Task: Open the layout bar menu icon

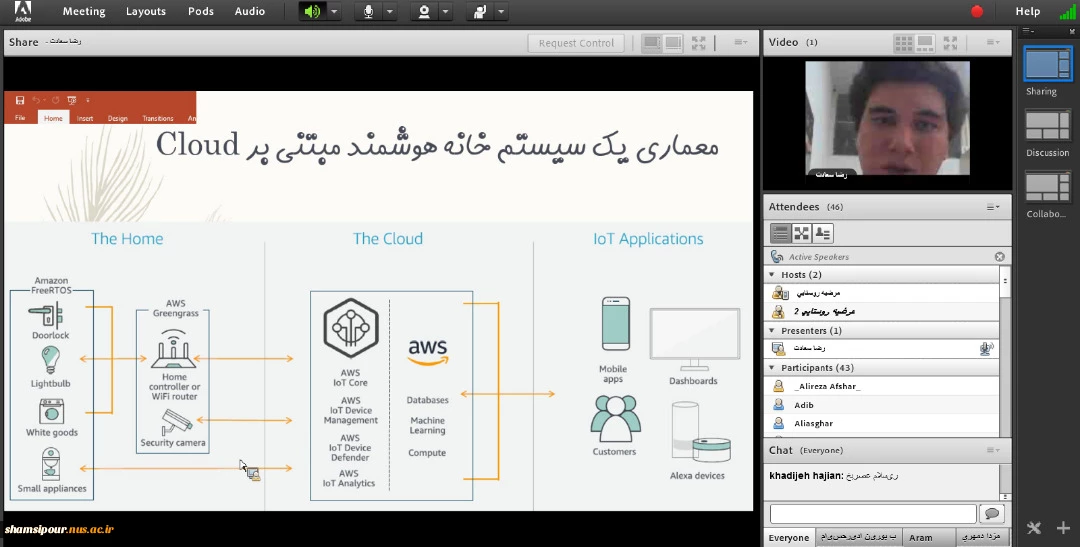Action: [1028, 31]
